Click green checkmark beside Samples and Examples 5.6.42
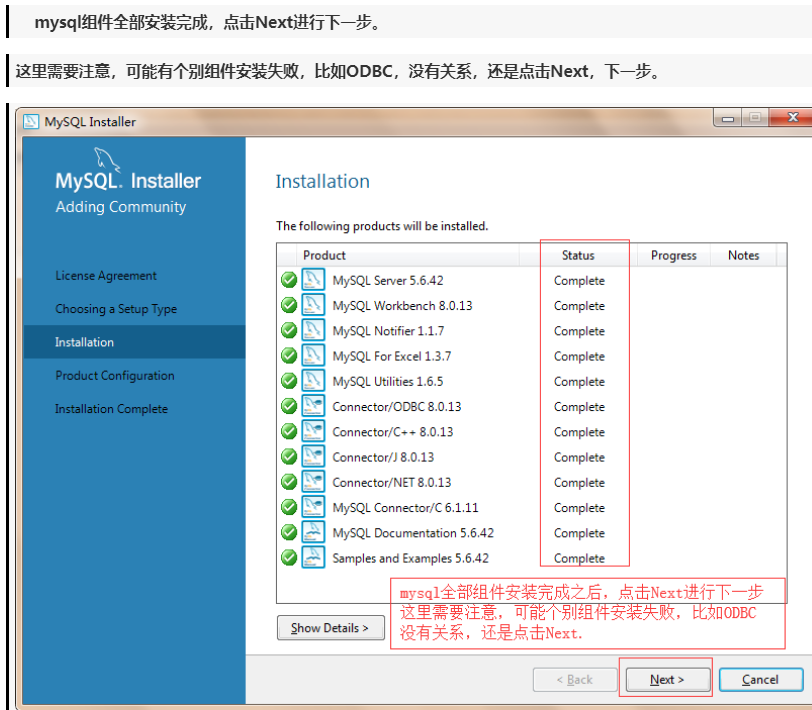The image size is (812, 710). point(288,558)
